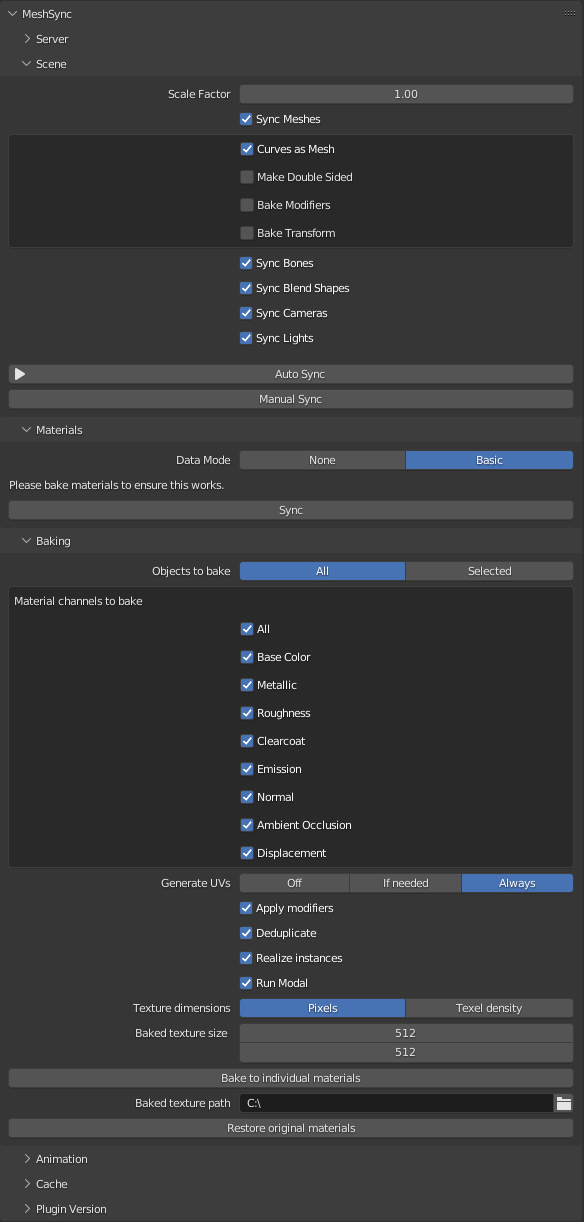
Task: Click the 'Material channels to bake' label
Action: point(78,601)
